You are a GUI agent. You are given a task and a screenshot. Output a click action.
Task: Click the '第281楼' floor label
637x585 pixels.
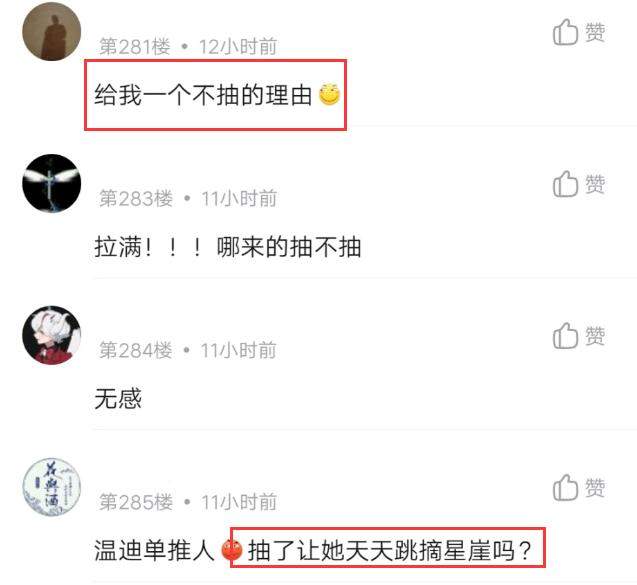tap(134, 46)
